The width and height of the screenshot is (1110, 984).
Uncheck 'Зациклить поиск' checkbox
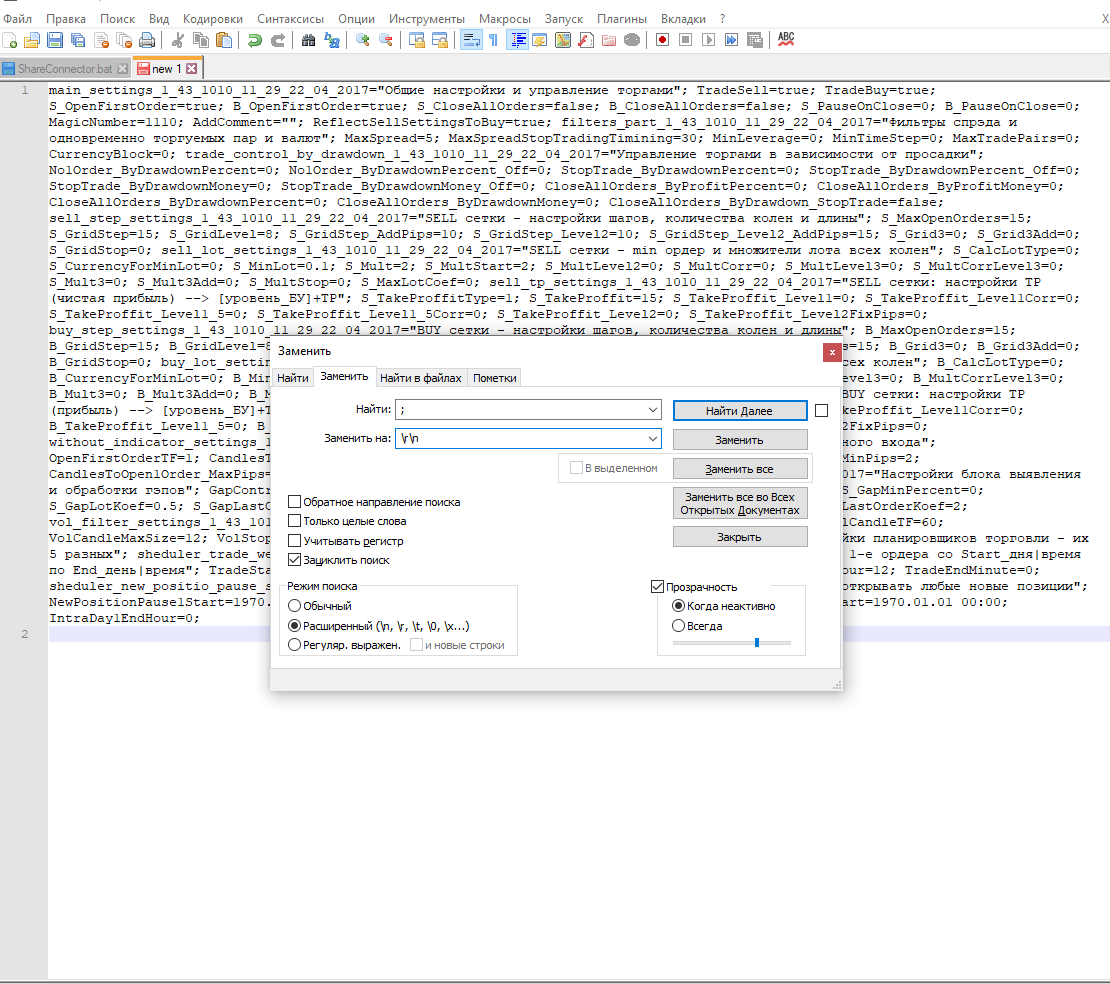click(x=294, y=560)
